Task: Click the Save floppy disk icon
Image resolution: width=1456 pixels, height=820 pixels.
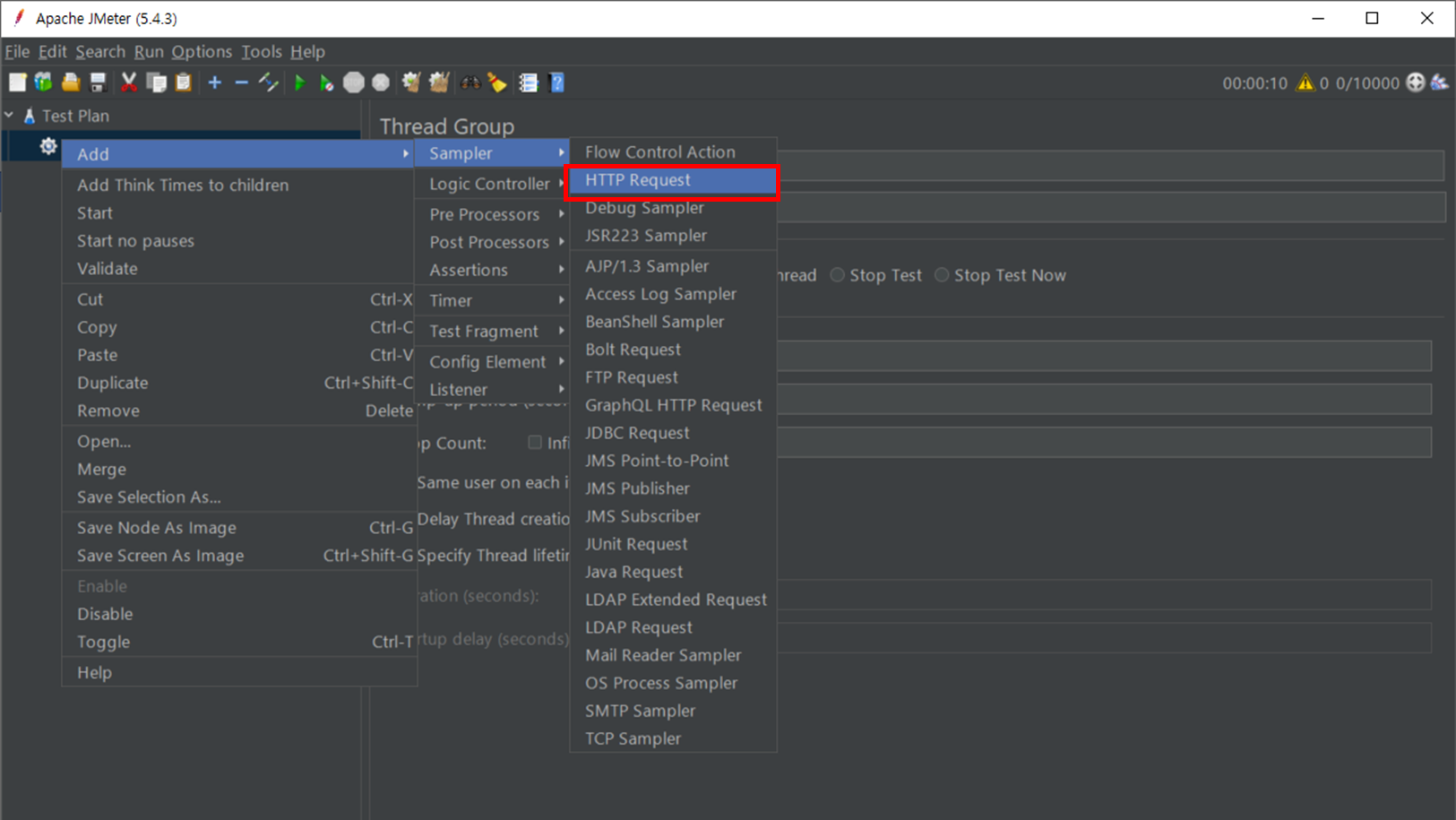Action: click(99, 83)
